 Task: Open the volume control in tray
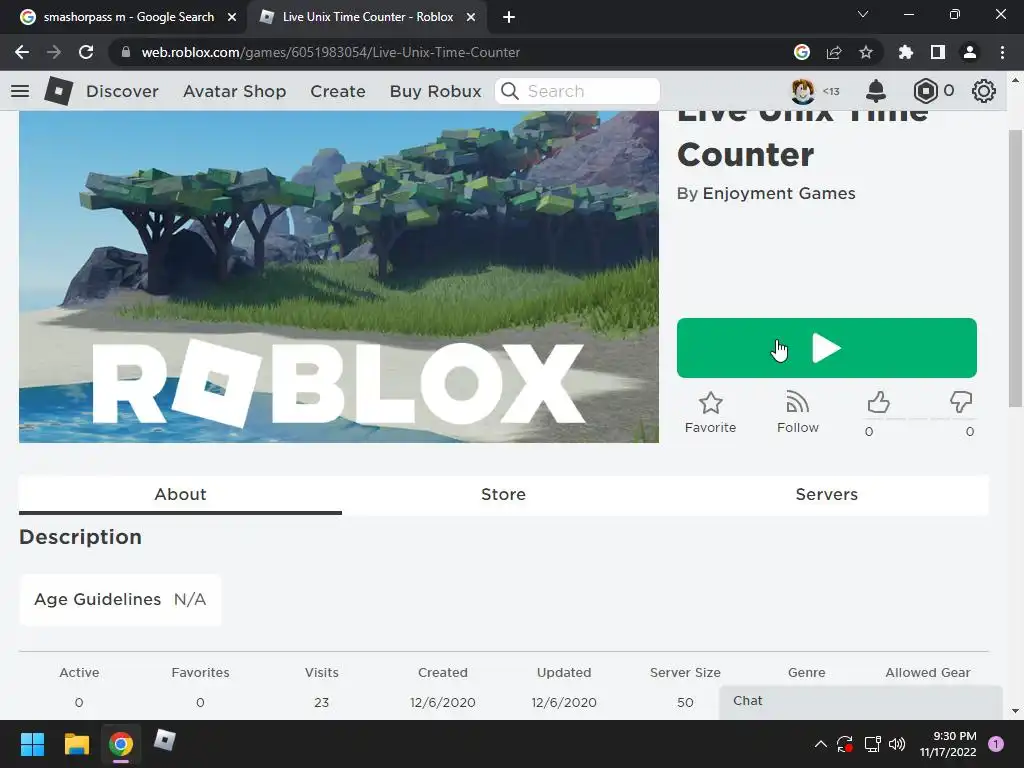click(x=897, y=744)
